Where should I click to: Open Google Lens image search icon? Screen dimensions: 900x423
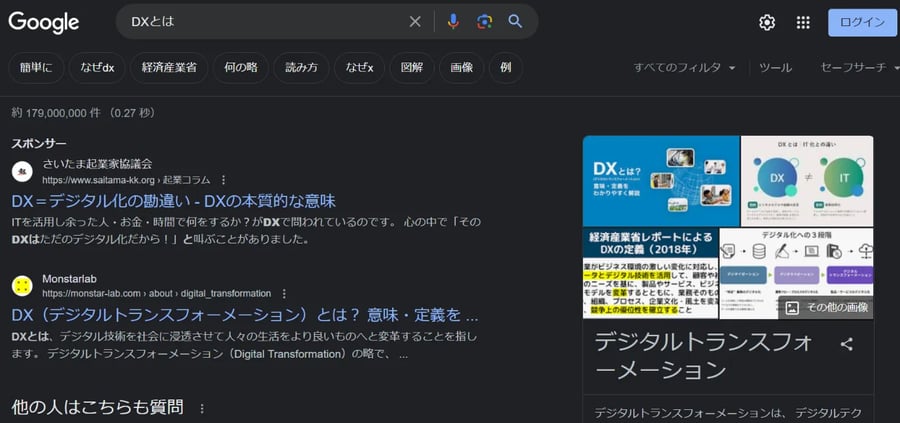point(484,22)
